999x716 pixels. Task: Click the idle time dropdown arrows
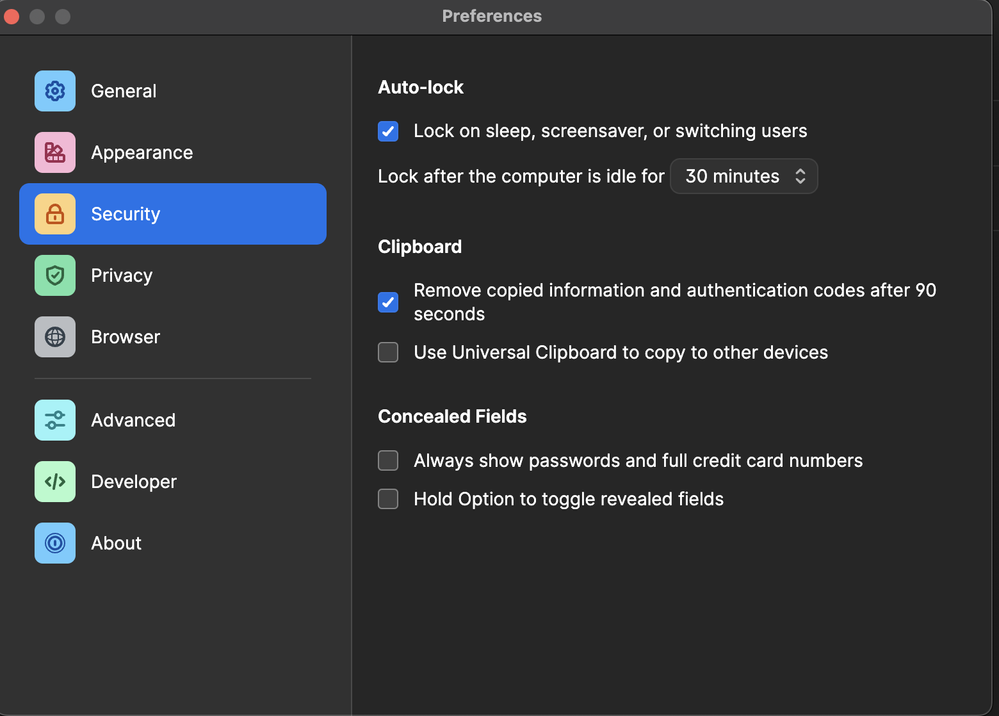point(800,176)
